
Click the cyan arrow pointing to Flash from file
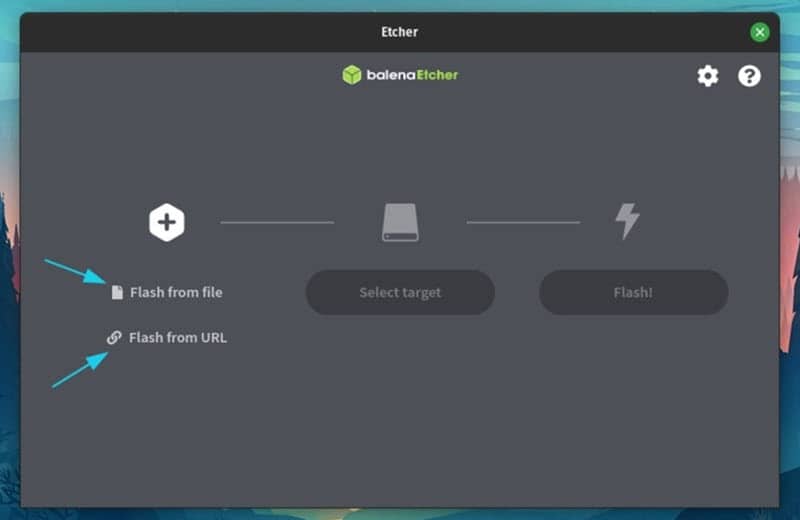(x=74, y=271)
